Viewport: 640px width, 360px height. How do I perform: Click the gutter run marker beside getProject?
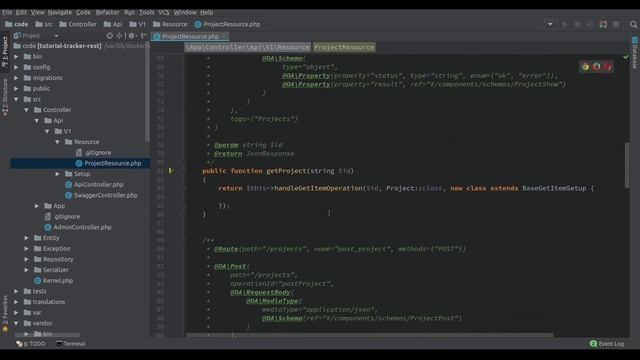pos(171,171)
